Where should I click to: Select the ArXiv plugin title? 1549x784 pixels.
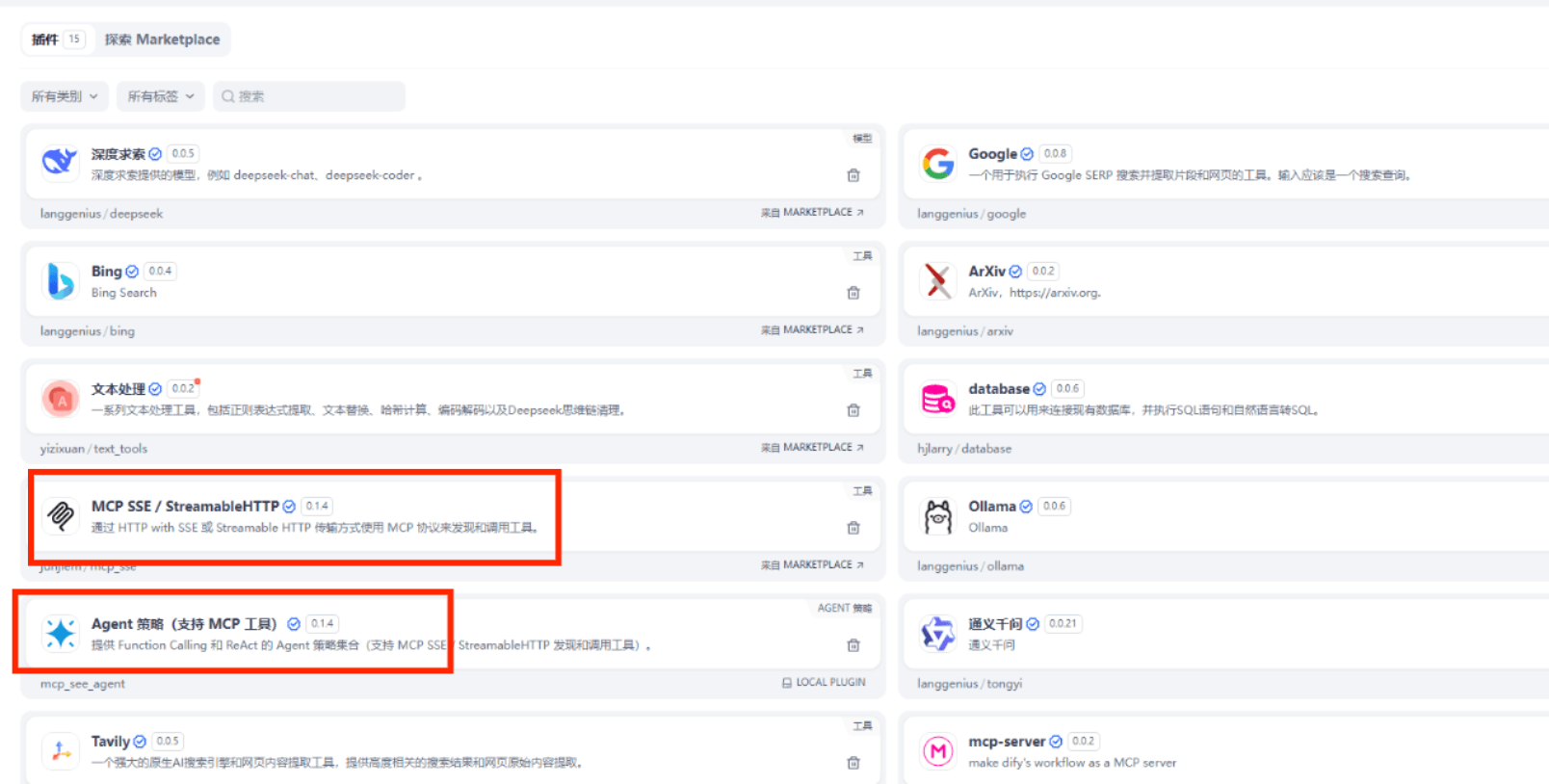coord(986,272)
